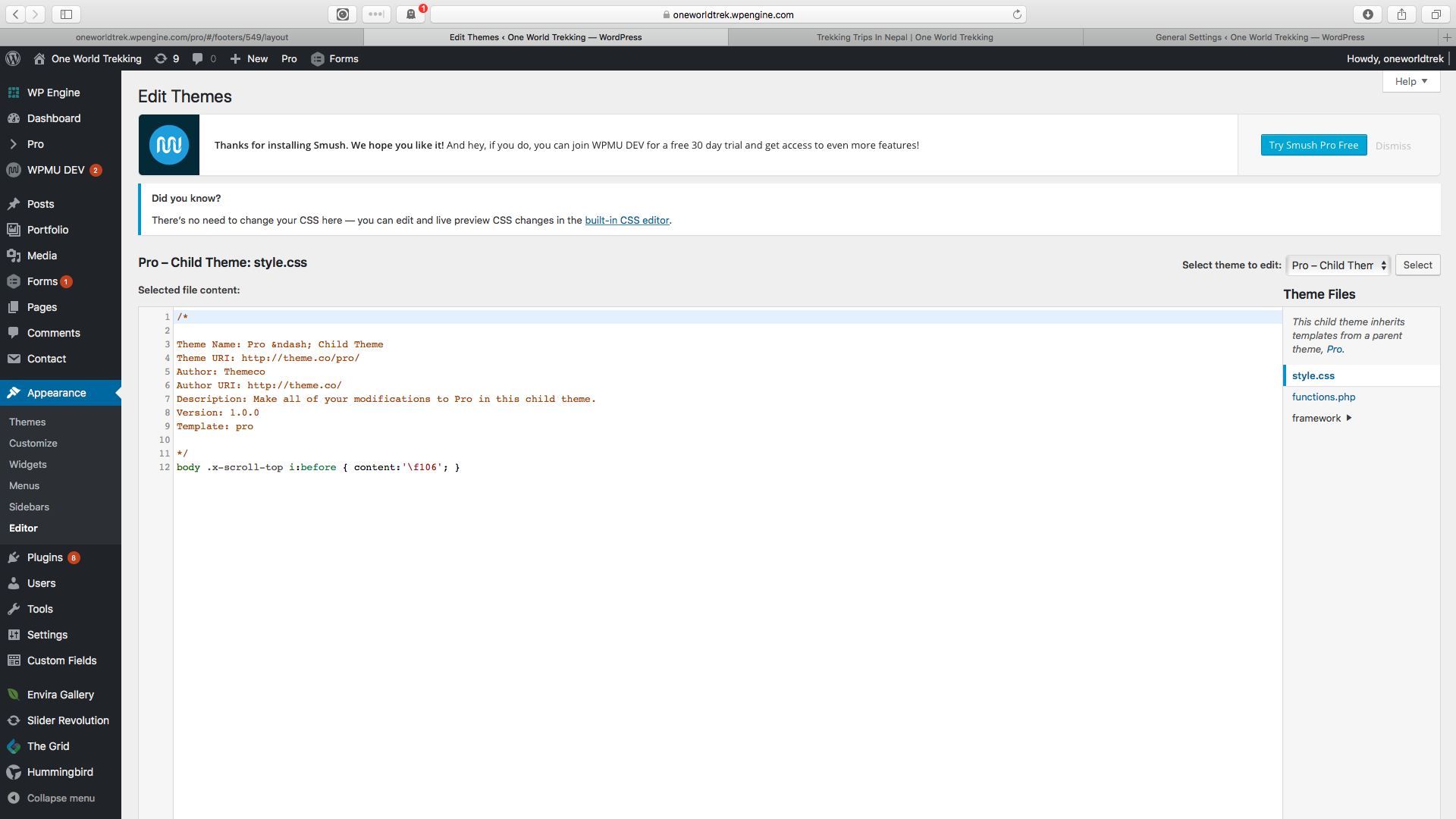Open the built-in CSS editor link

(x=626, y=220)
